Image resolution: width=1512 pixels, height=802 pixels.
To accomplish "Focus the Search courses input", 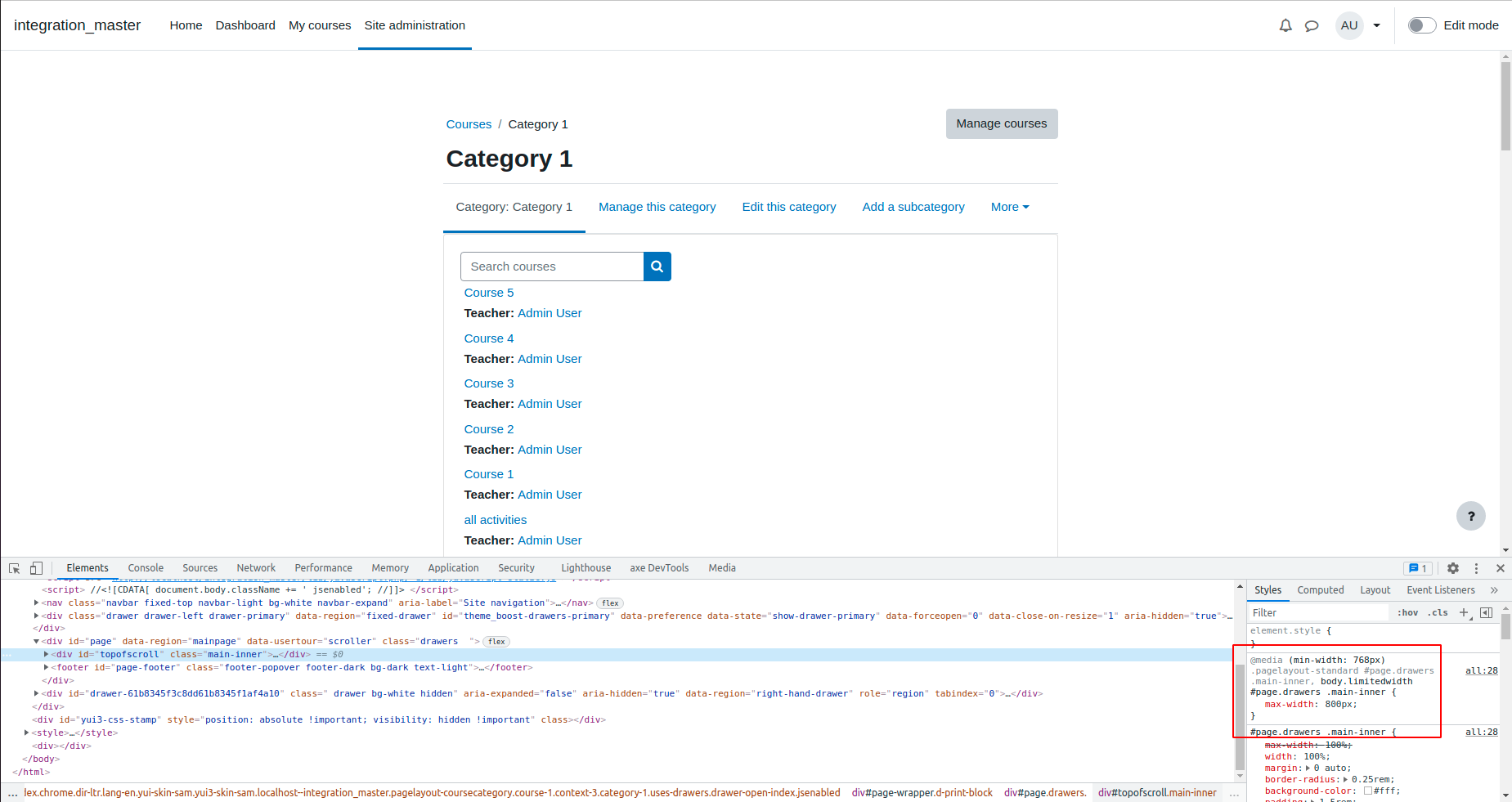I will tap(552, 267).
